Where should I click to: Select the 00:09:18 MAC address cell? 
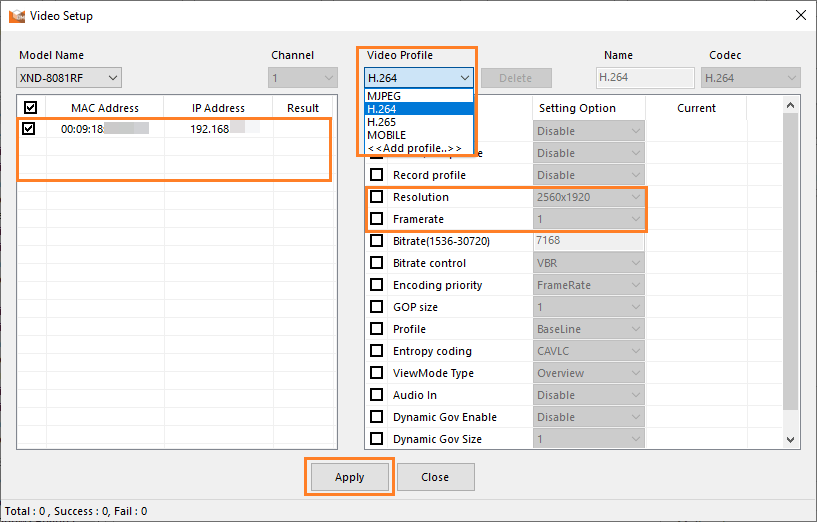(105, 129)
